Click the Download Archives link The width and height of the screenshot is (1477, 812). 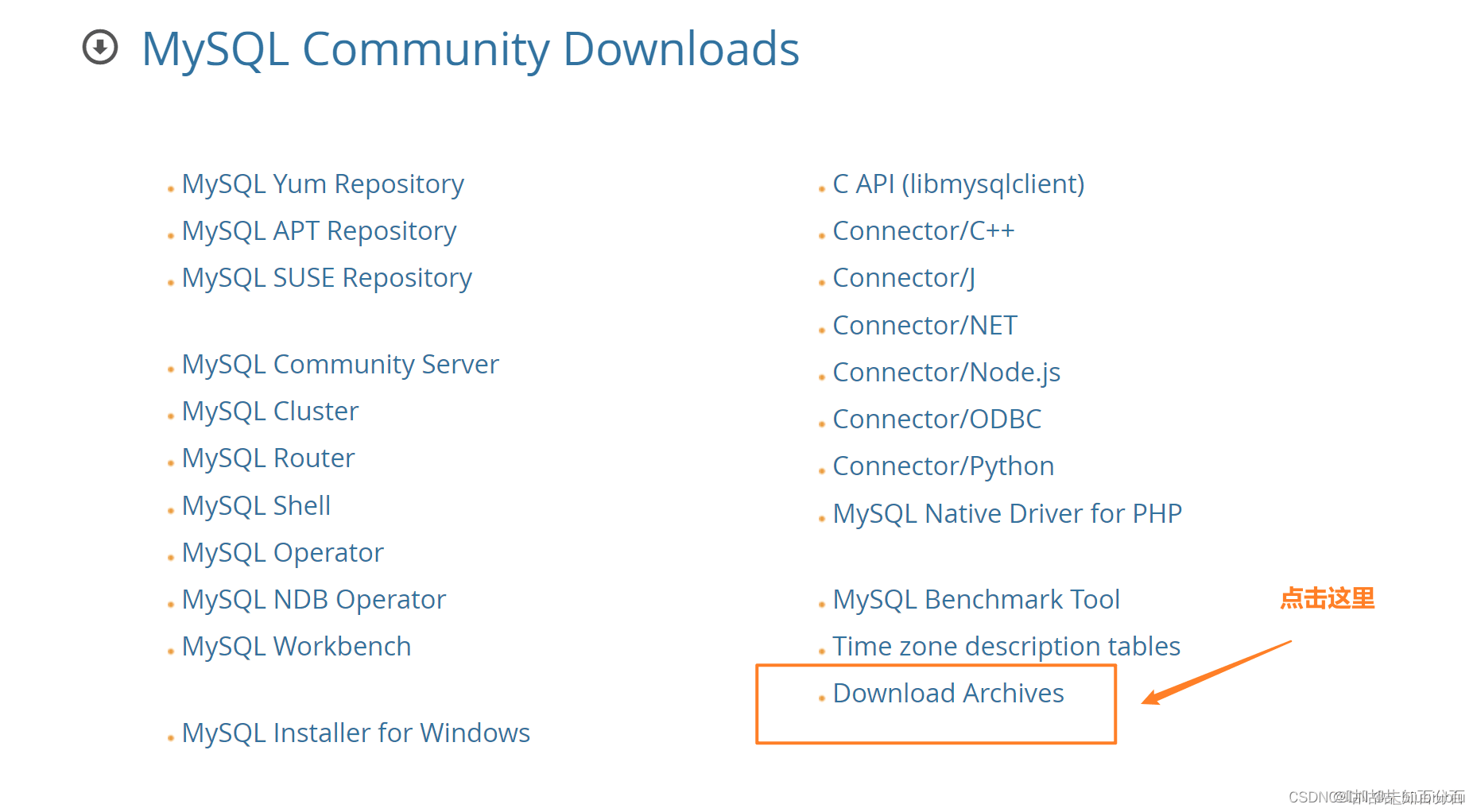(x=948, y=694)
